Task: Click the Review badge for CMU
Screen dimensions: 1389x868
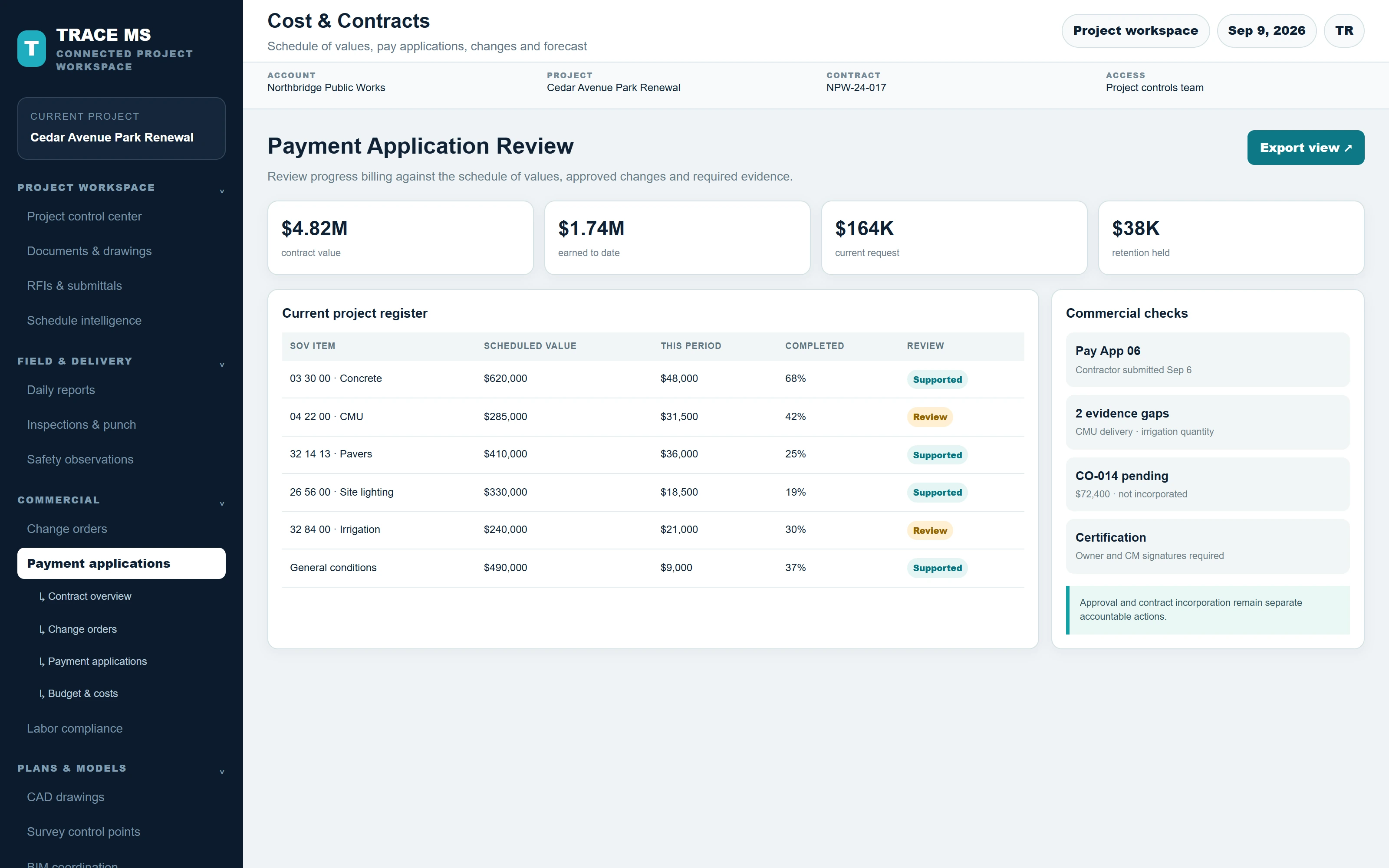Action: click(x=930, y=418)
